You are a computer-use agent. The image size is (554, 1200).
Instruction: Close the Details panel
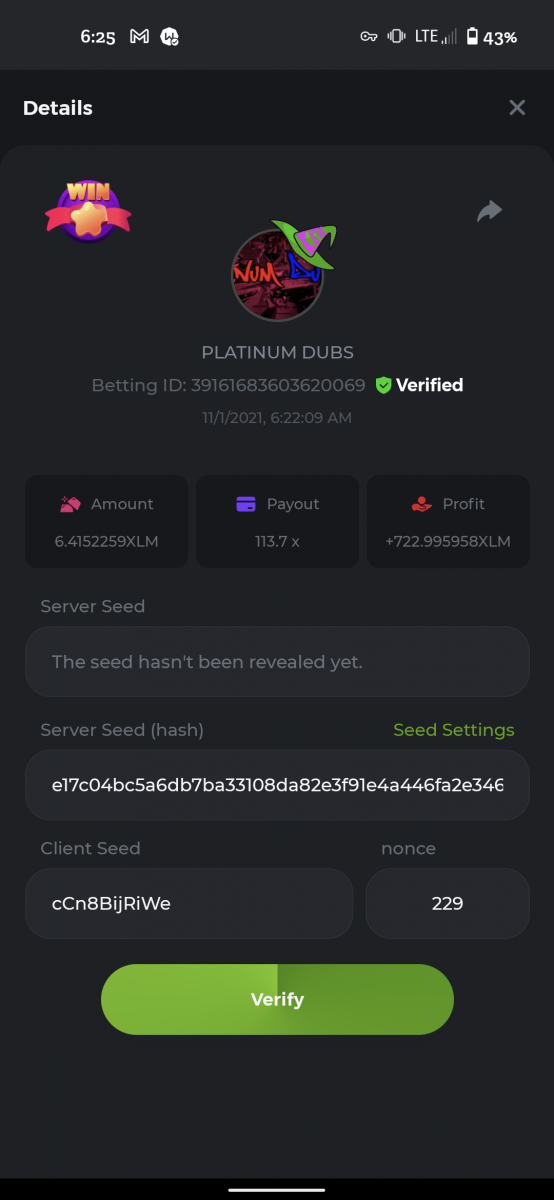pos(517,108)
